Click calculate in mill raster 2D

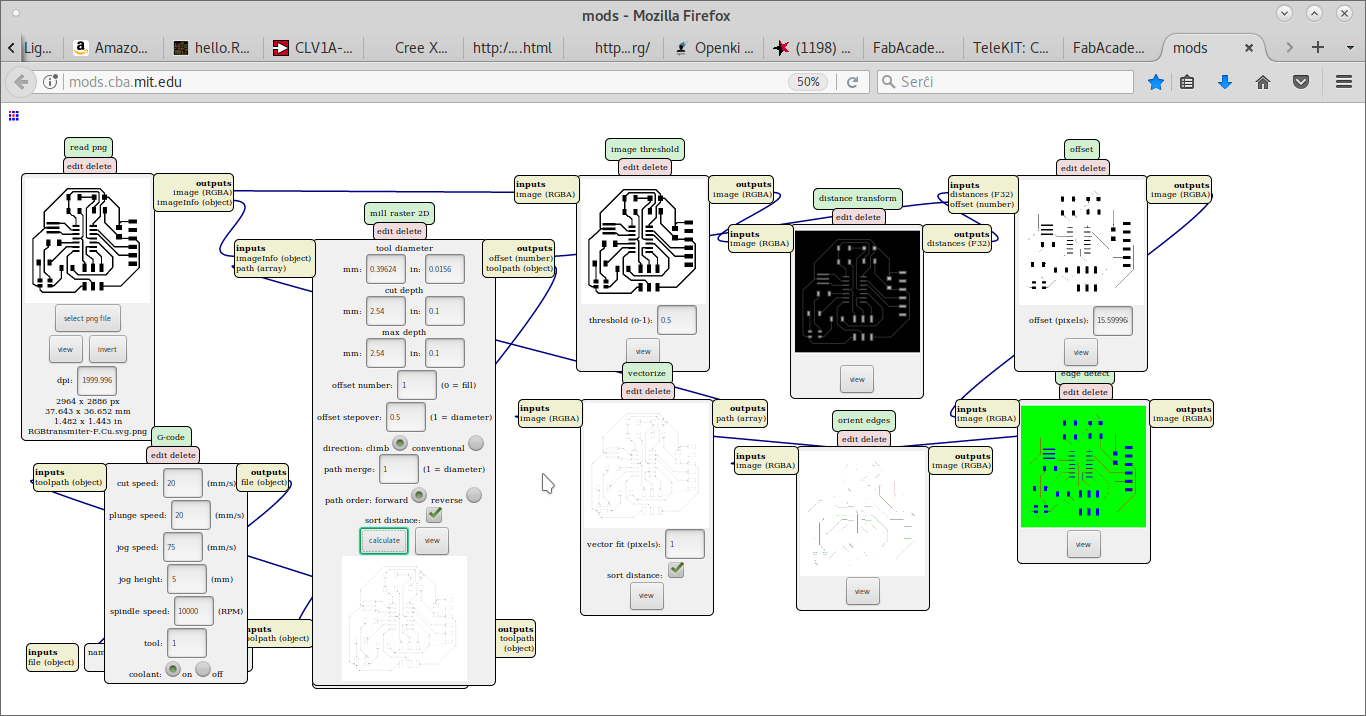click(384, 540)
